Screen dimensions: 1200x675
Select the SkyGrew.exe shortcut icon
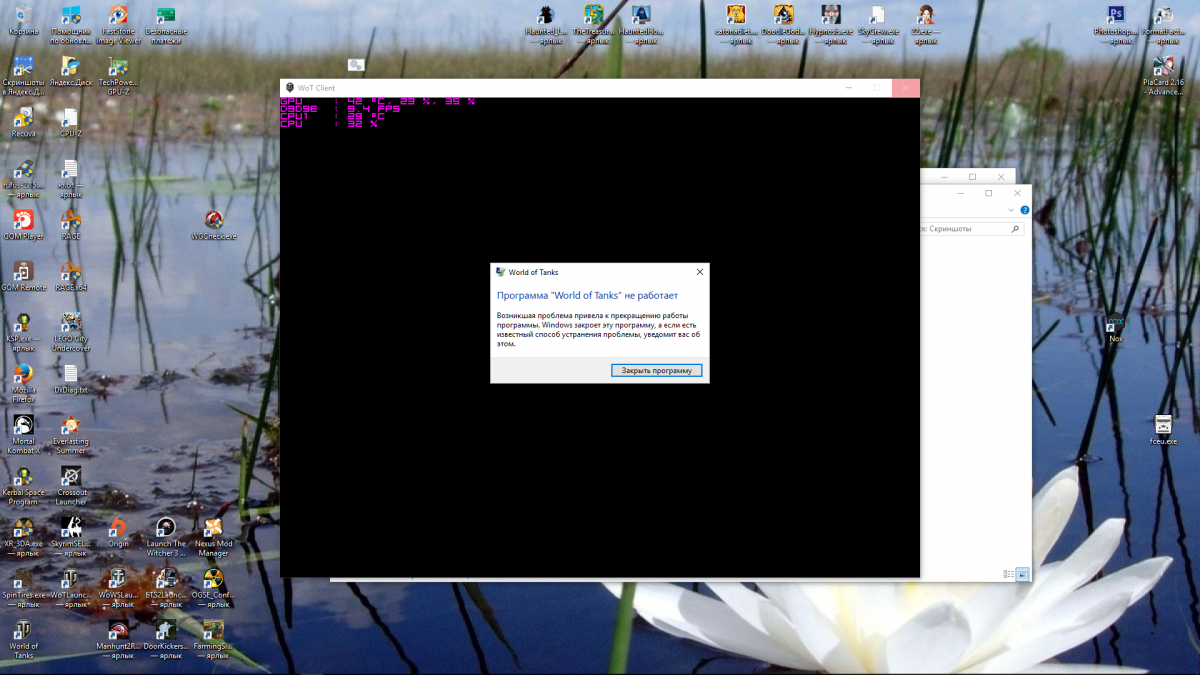878,24
